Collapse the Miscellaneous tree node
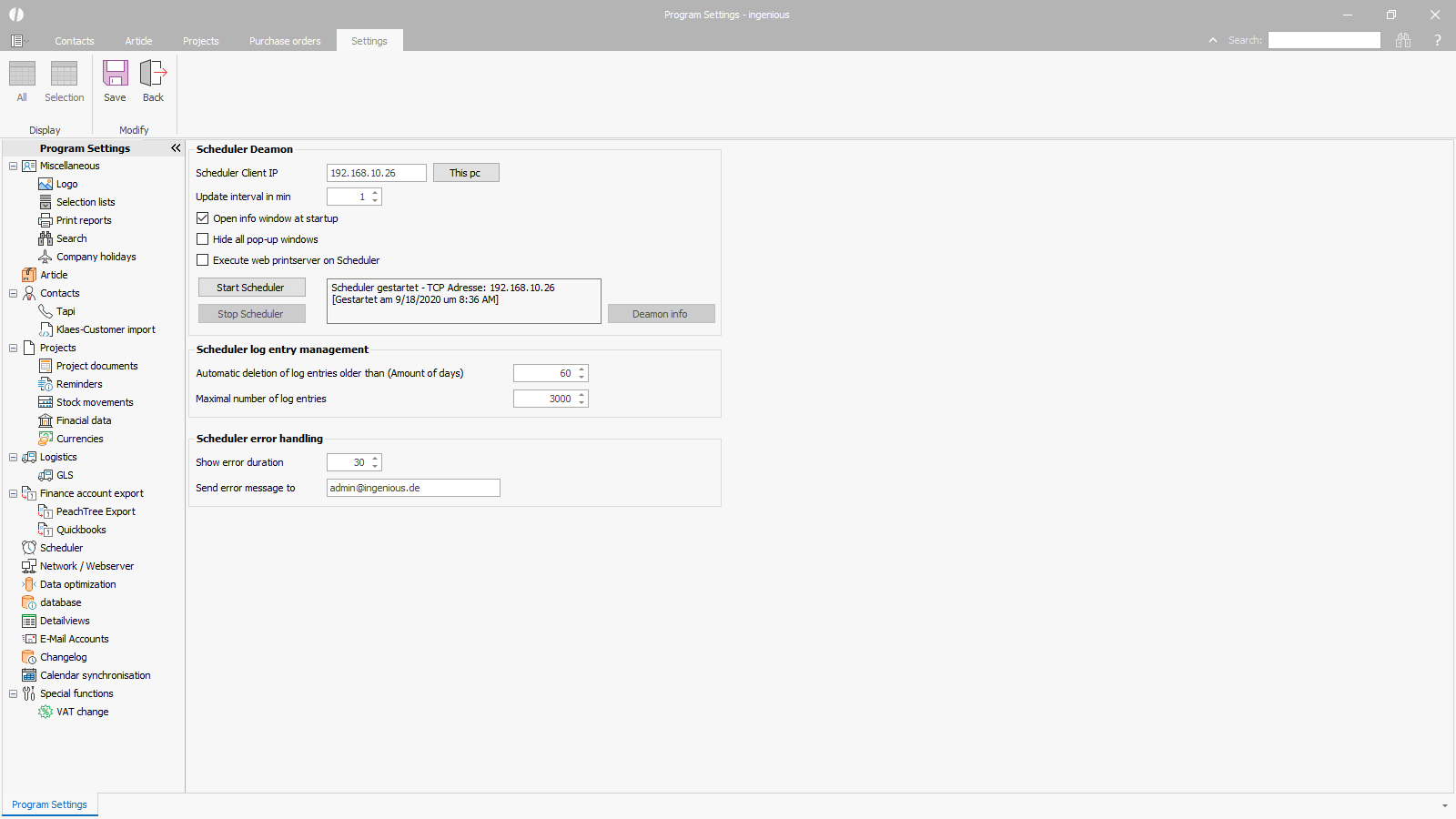This screenshot has width=1456, height=819. click(14, 166)
